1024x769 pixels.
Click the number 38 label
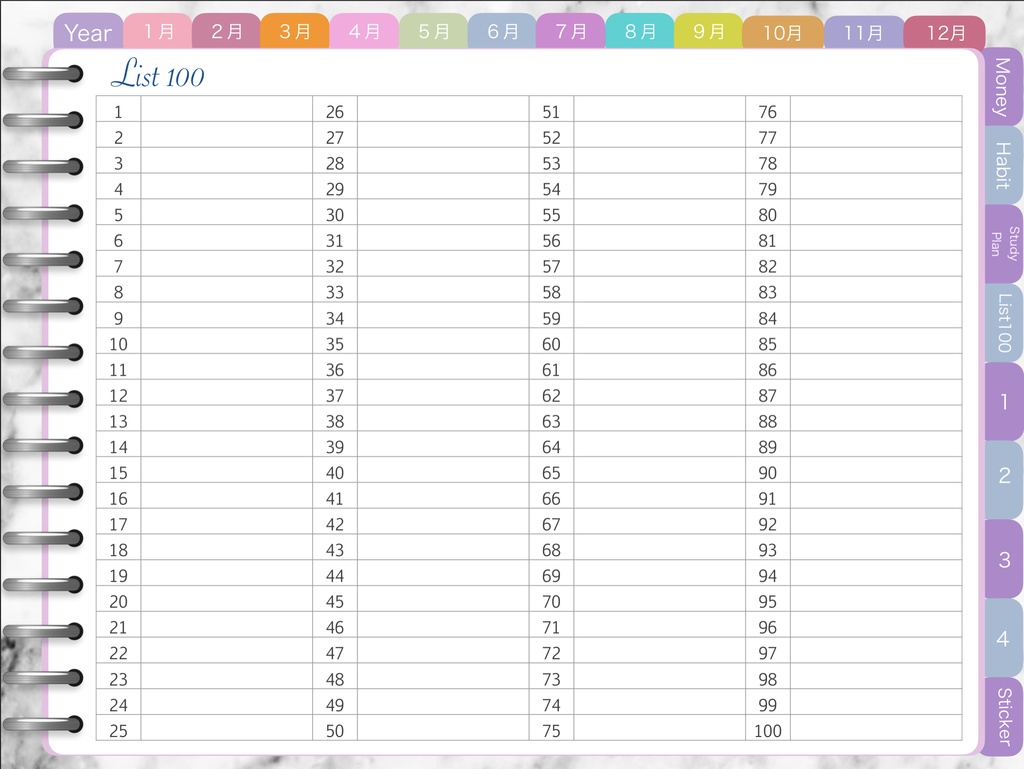pyautogui.click(x=335, y=422)
